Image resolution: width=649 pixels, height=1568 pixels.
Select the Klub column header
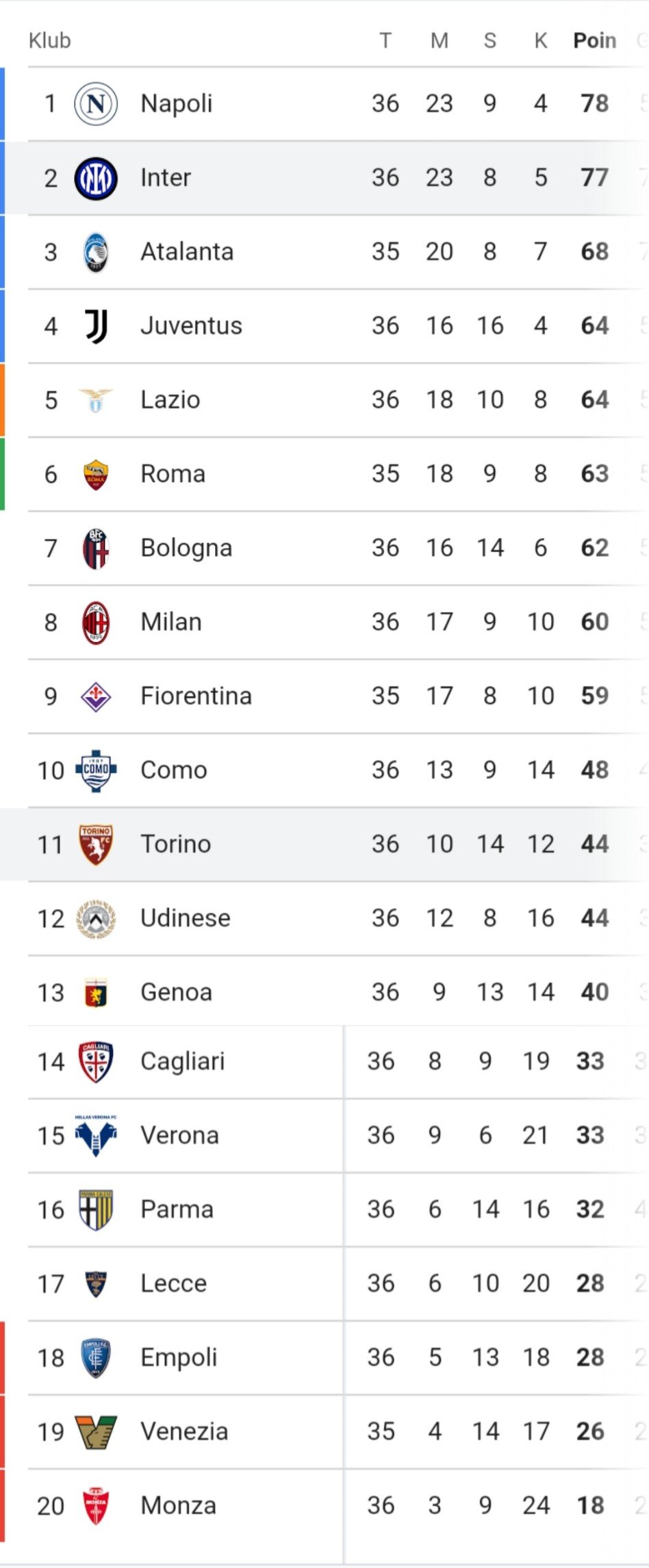click(x=50, y=40)
